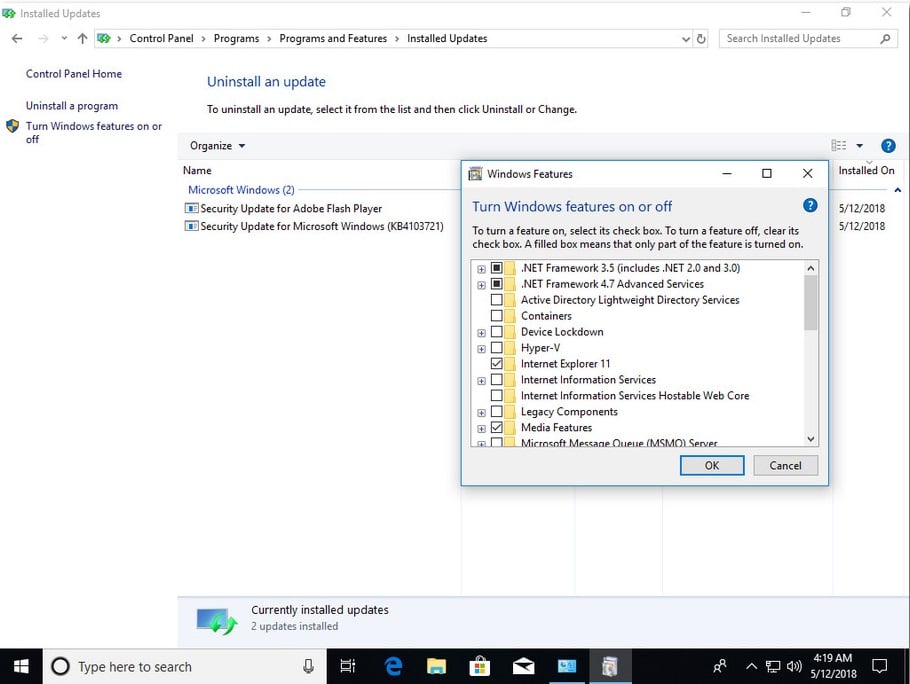Click the Windows Features title bar icon
Viewport: 910px width, 684px height.
pos(475,173)
